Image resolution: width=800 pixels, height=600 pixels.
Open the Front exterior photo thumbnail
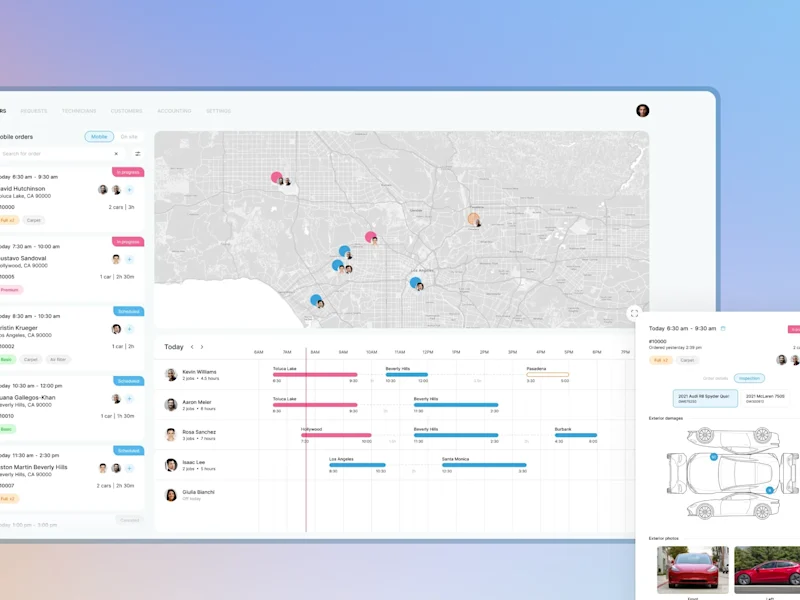pyautogui.click(x=693, y=569)
